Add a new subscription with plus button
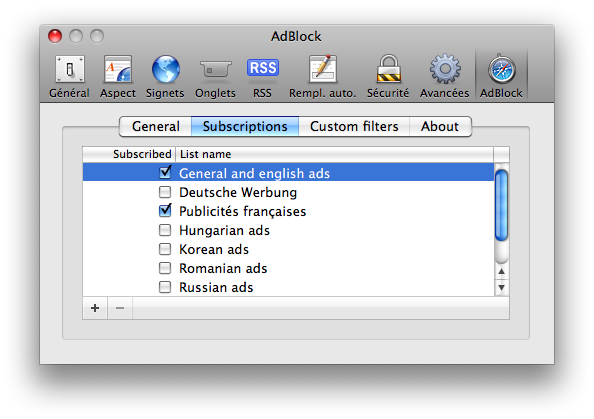594x419 pixels. click(x=95, y=308)
